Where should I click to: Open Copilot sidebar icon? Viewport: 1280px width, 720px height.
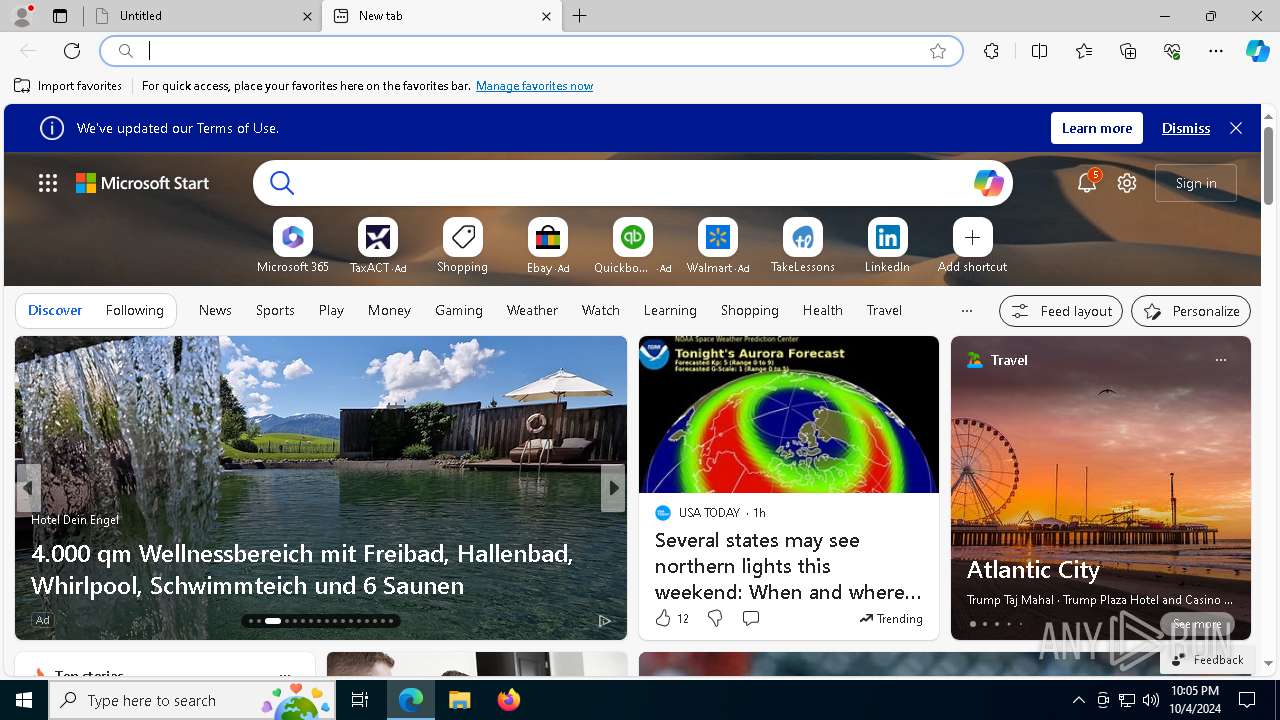1257,51
